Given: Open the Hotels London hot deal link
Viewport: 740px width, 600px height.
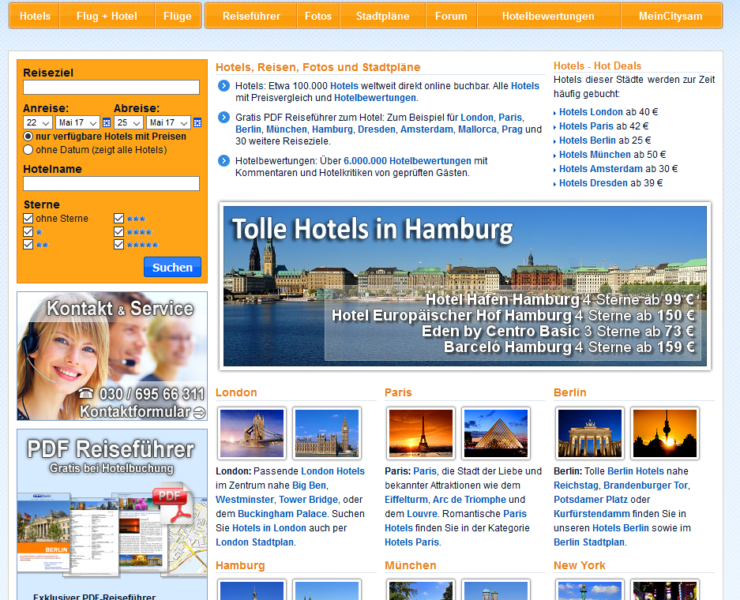Looking at the screenshot, I should 591,112.
